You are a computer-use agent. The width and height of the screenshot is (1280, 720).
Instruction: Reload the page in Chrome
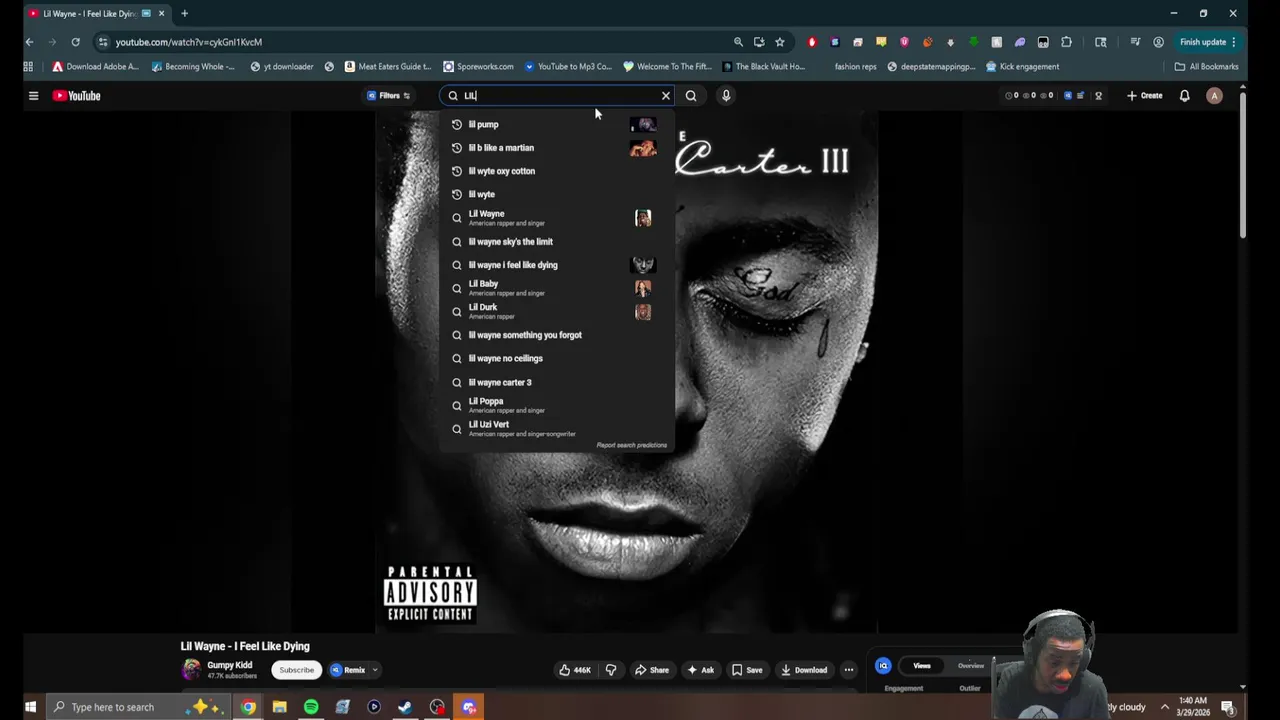(x=75, y=42)
